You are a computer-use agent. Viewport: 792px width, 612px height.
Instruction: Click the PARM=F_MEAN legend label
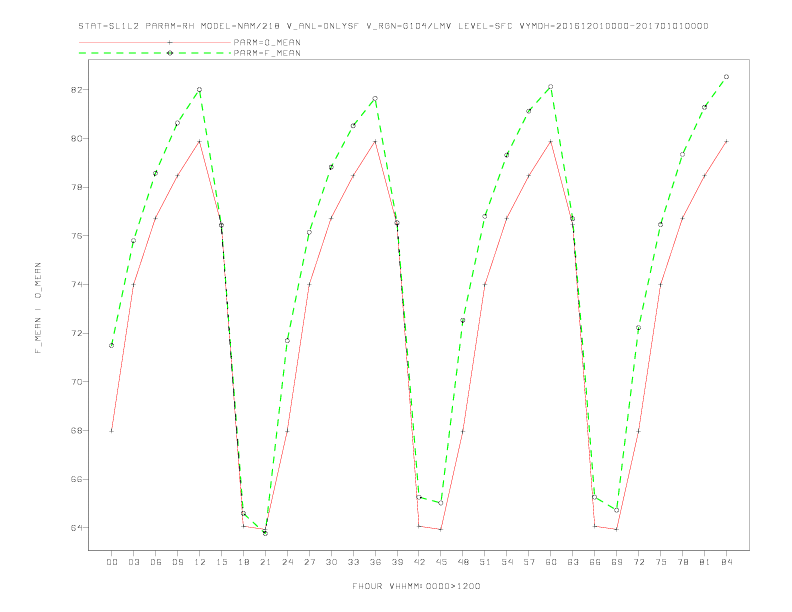(267, 53)
